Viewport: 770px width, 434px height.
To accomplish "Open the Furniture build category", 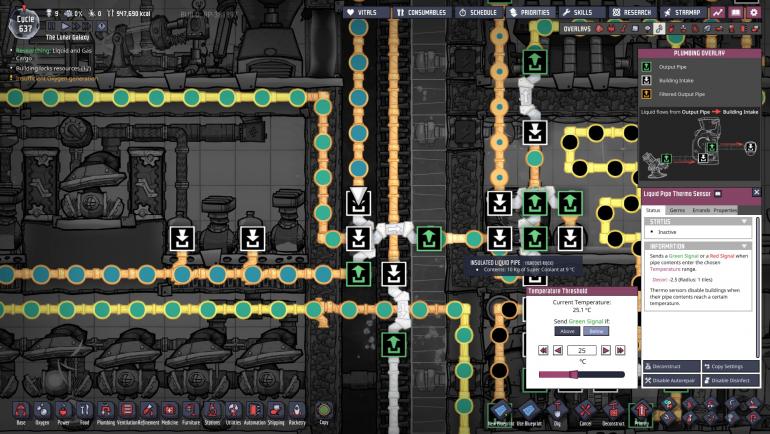I will (x=191, y=412).
